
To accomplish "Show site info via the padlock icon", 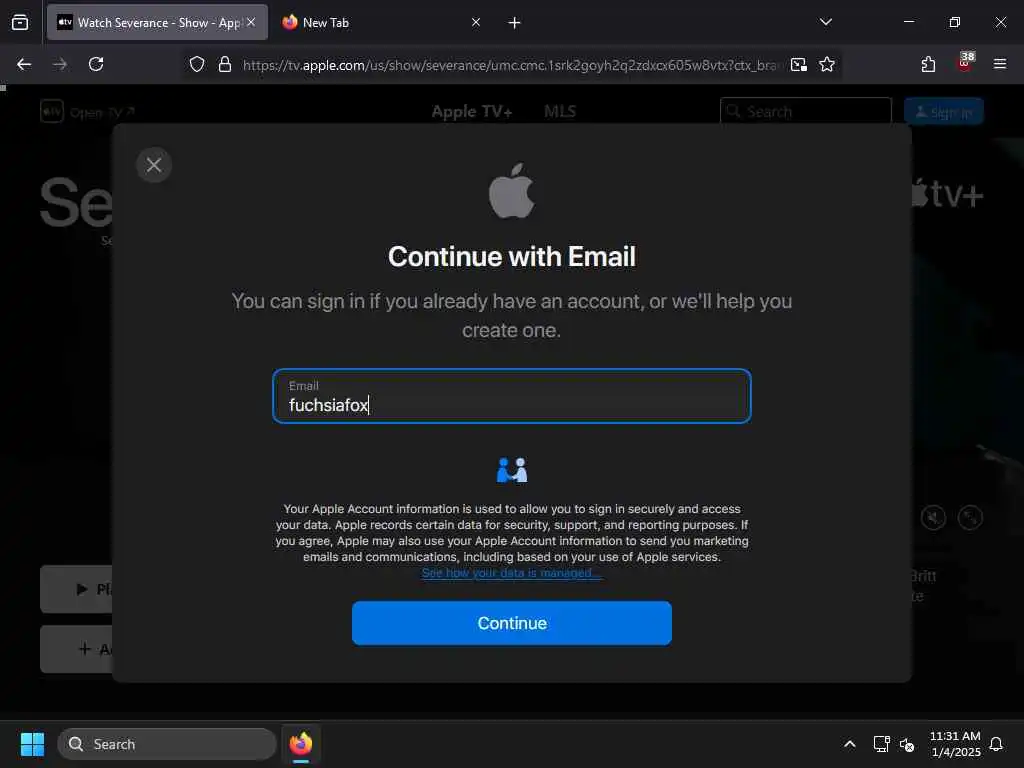I will click(x=225, y=64).
